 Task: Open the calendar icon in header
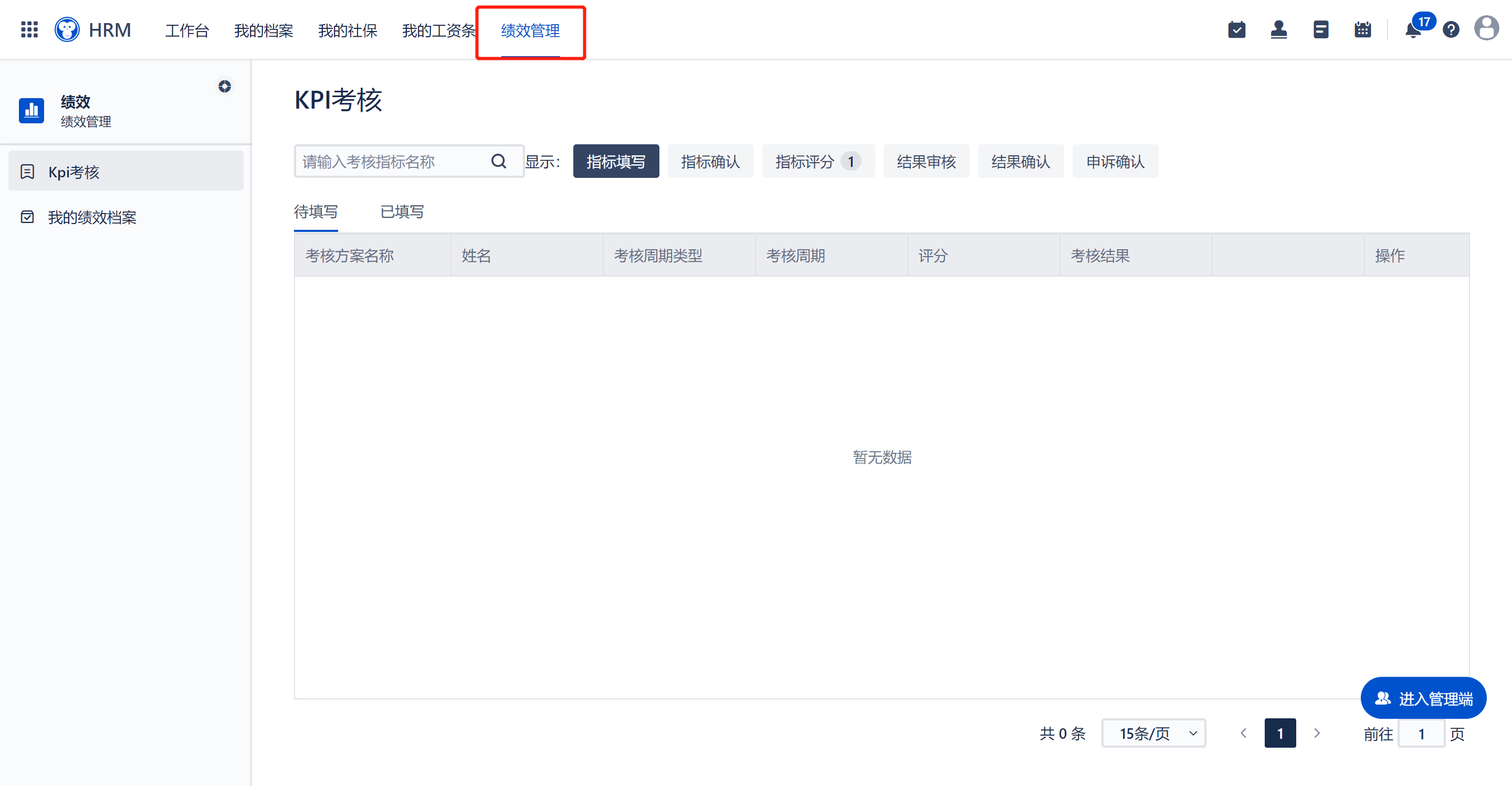(x=1363, y=30)
